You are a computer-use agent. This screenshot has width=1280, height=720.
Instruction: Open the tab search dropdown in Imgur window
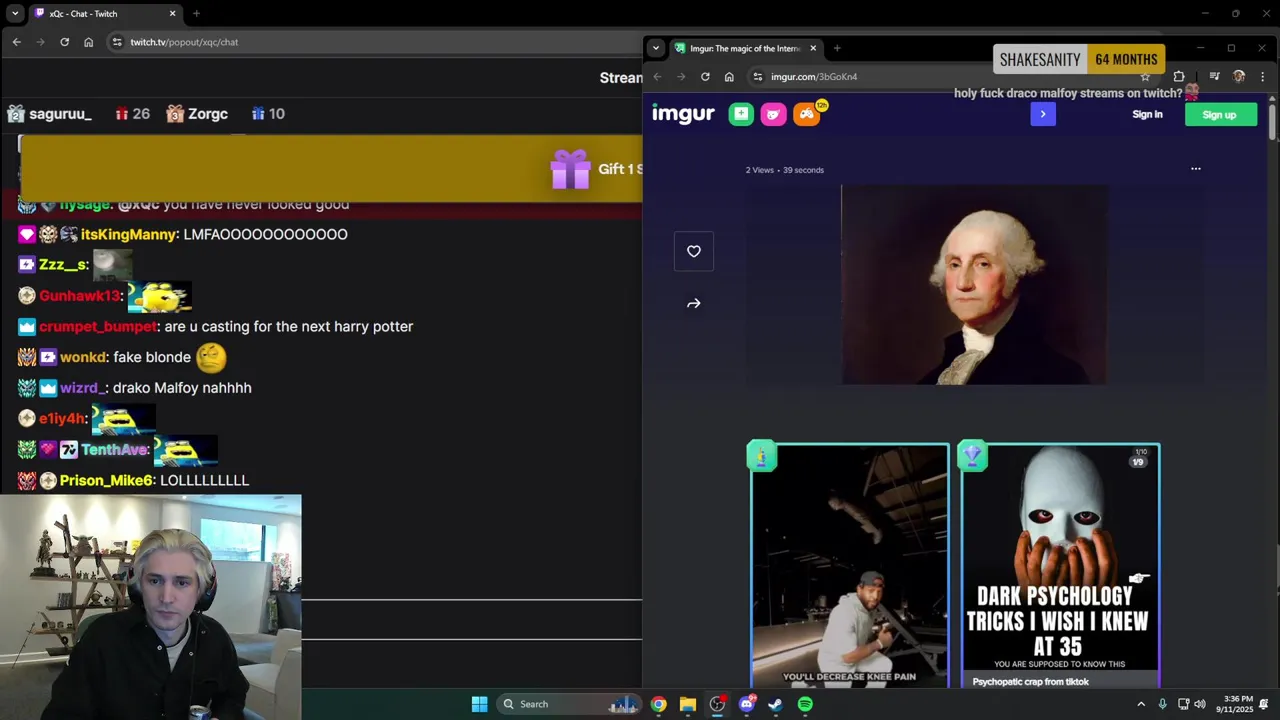pyautogui.click(x=655, y=48)
